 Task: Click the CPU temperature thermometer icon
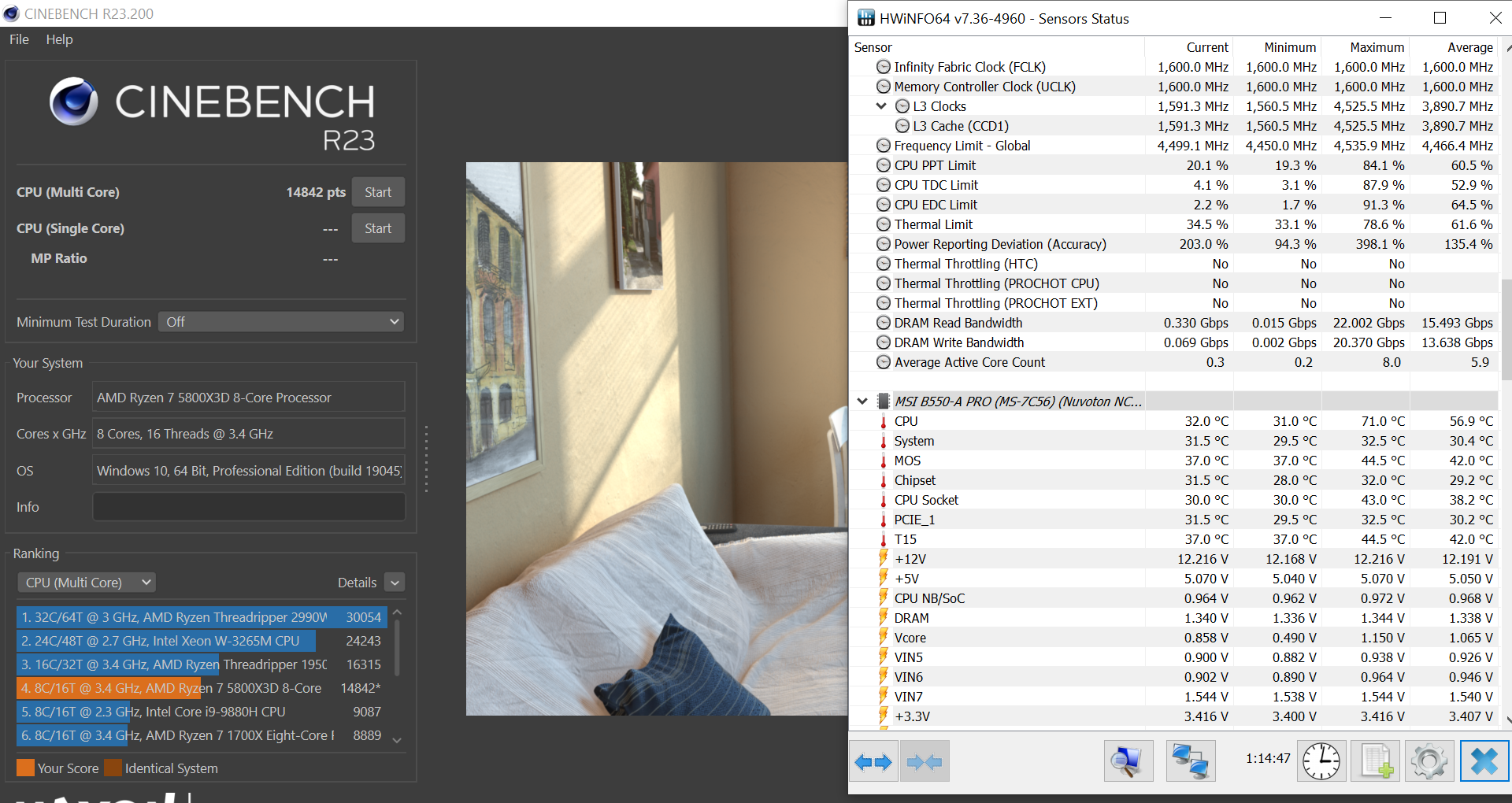(x=884, y=421)
